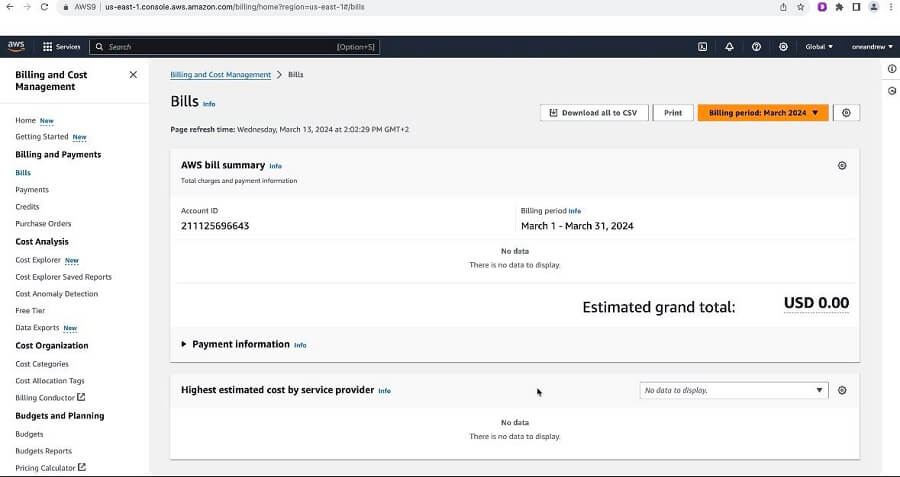
Task: Click Info beside Highest estimated cost heading
Action: (385, 391)
